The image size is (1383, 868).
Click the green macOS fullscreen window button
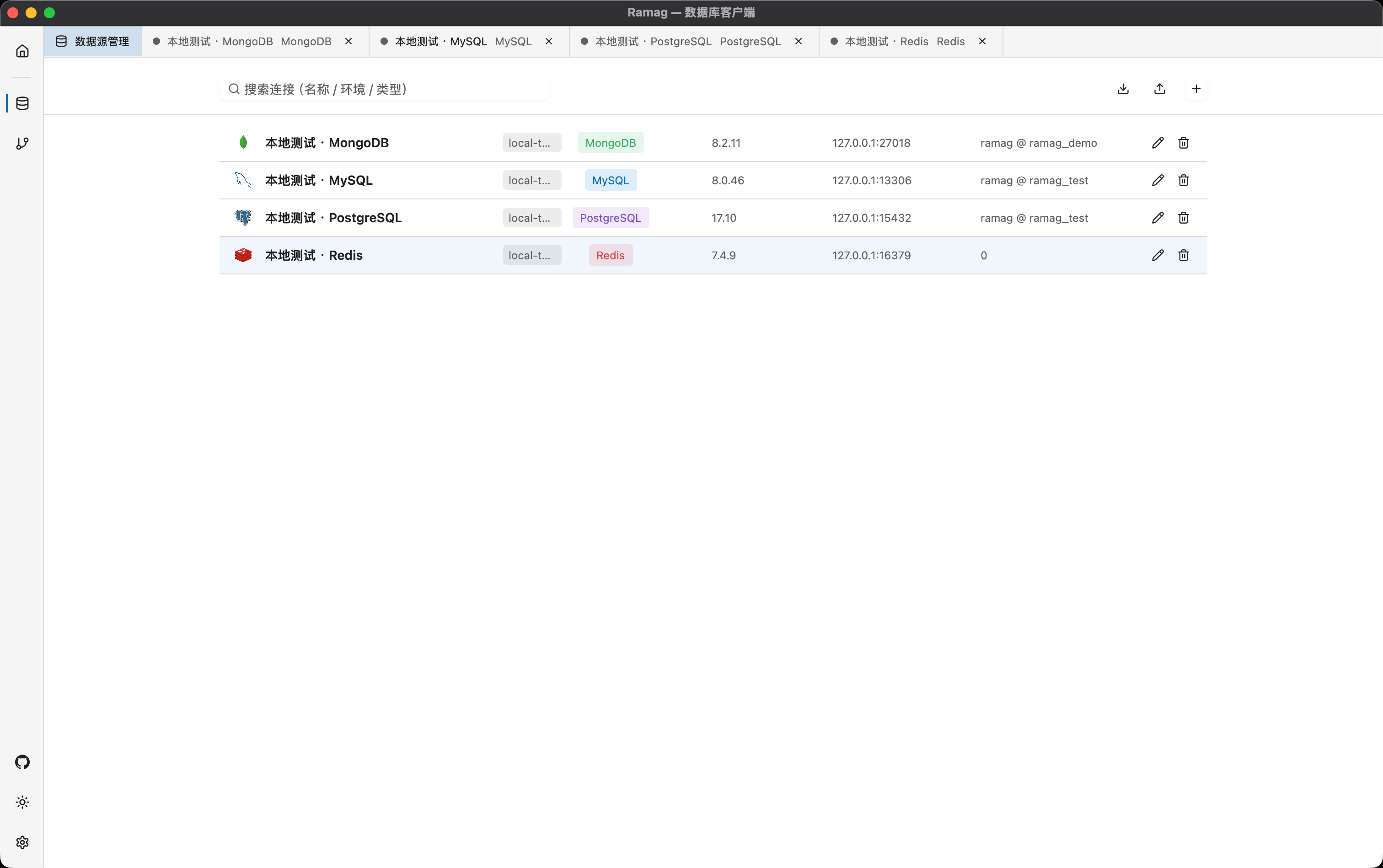(49, 13)
